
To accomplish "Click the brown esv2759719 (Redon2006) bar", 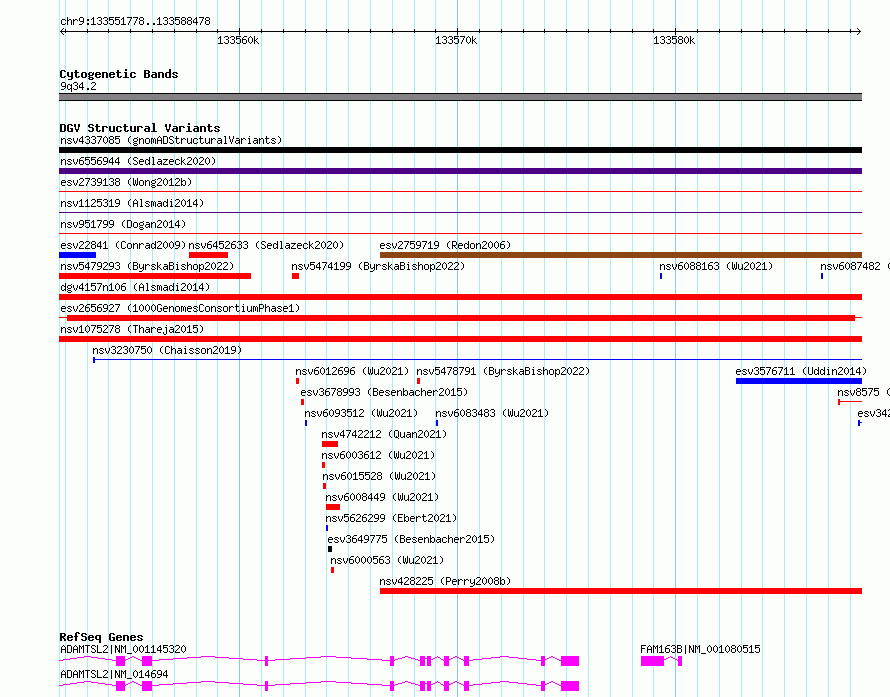I will [621, 255].
